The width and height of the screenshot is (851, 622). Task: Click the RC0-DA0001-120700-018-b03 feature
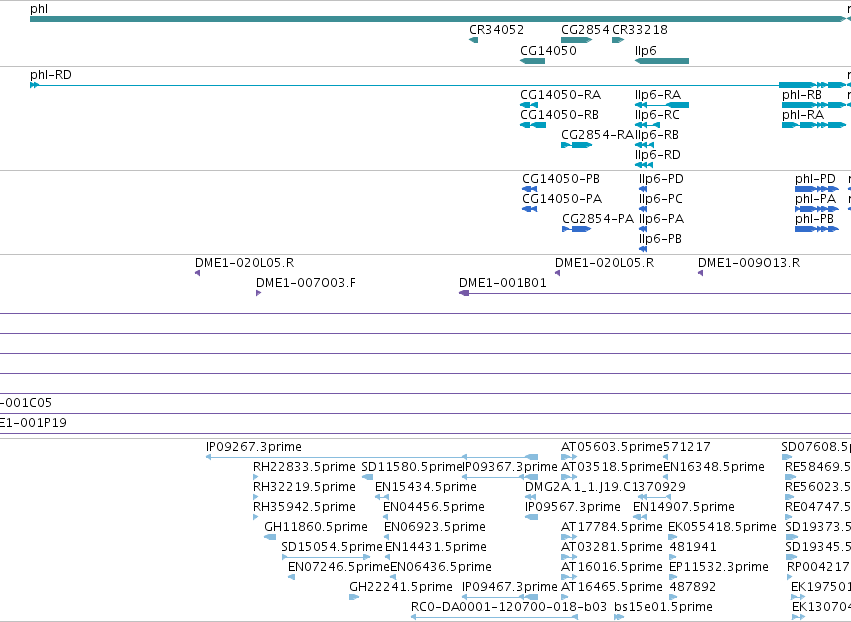tap(494, 617)
